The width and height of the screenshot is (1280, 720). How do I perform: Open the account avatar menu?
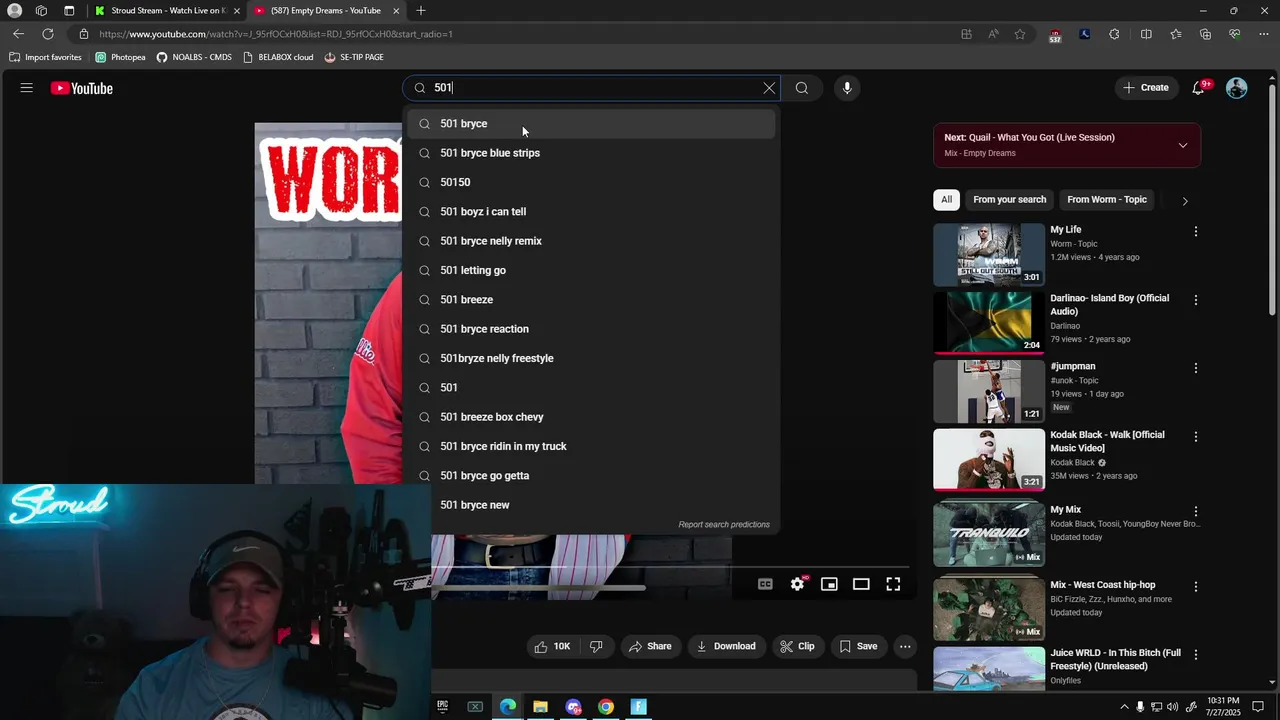point(1237,88)
